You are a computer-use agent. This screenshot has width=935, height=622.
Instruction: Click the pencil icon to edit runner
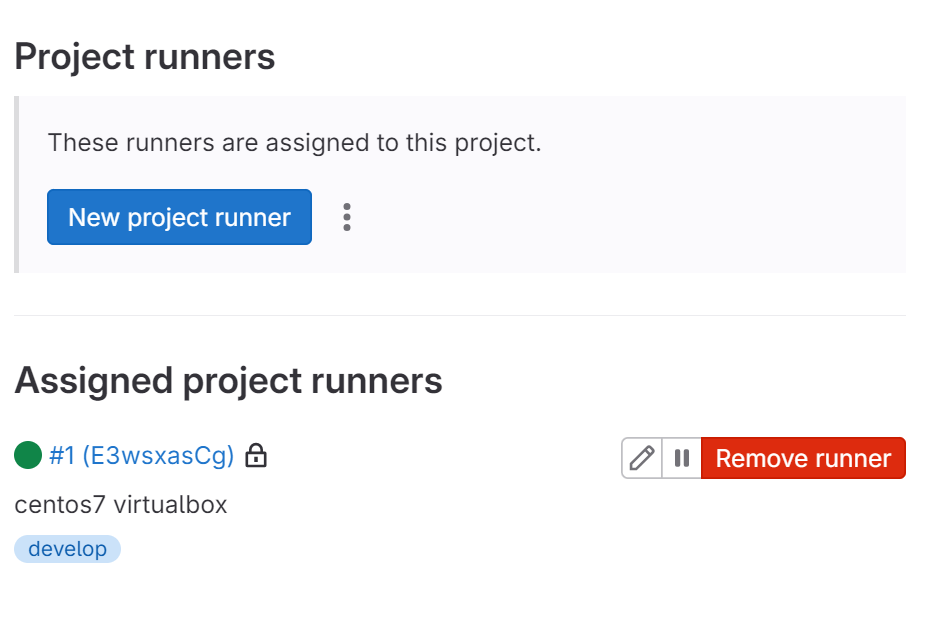(642, 458)
